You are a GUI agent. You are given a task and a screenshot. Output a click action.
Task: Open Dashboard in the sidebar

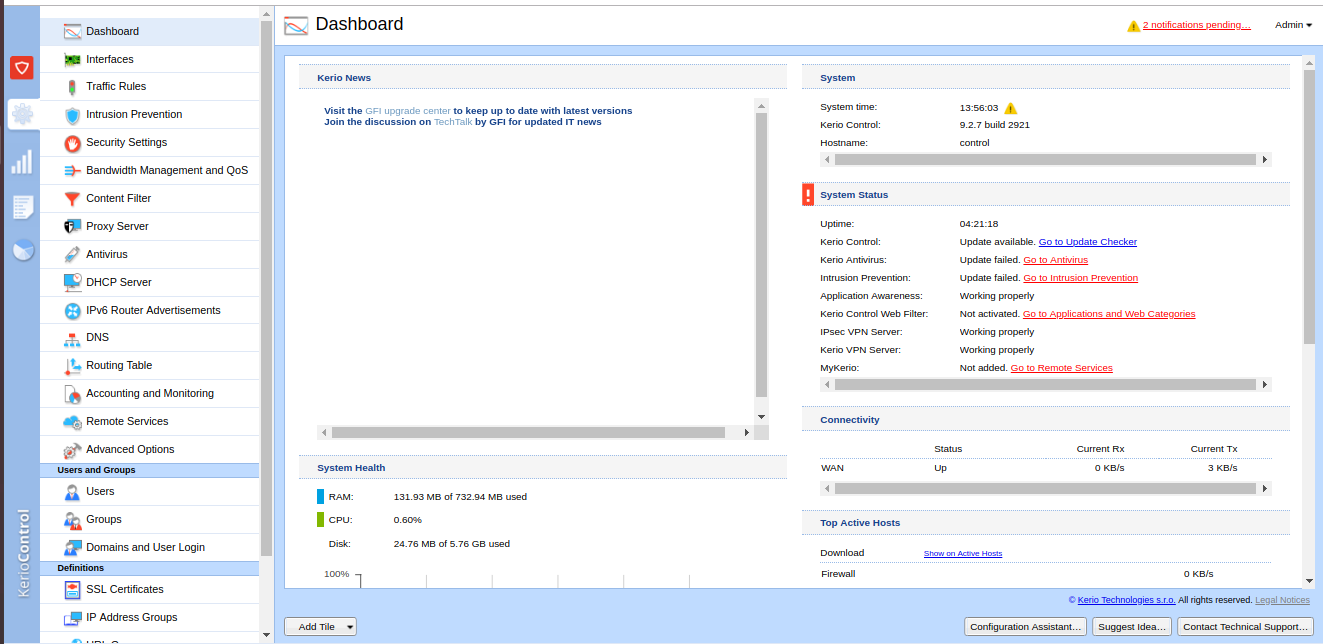pyautogui.click(x=150, y=31)
